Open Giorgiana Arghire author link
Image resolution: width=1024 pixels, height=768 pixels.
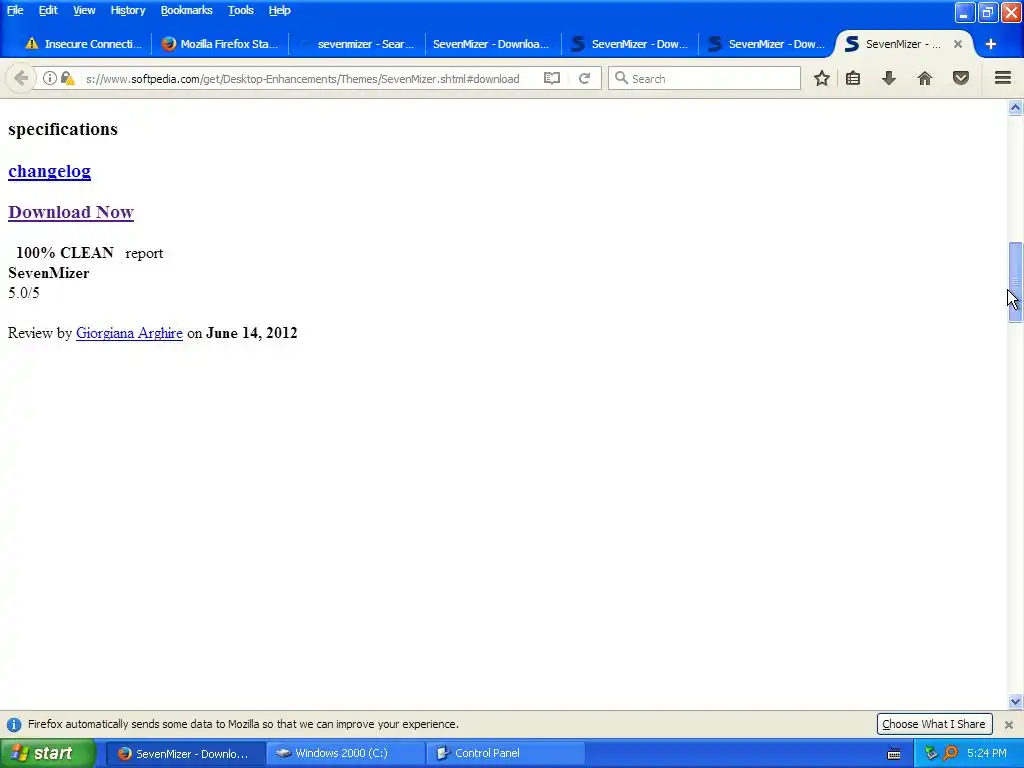(129, 333)
